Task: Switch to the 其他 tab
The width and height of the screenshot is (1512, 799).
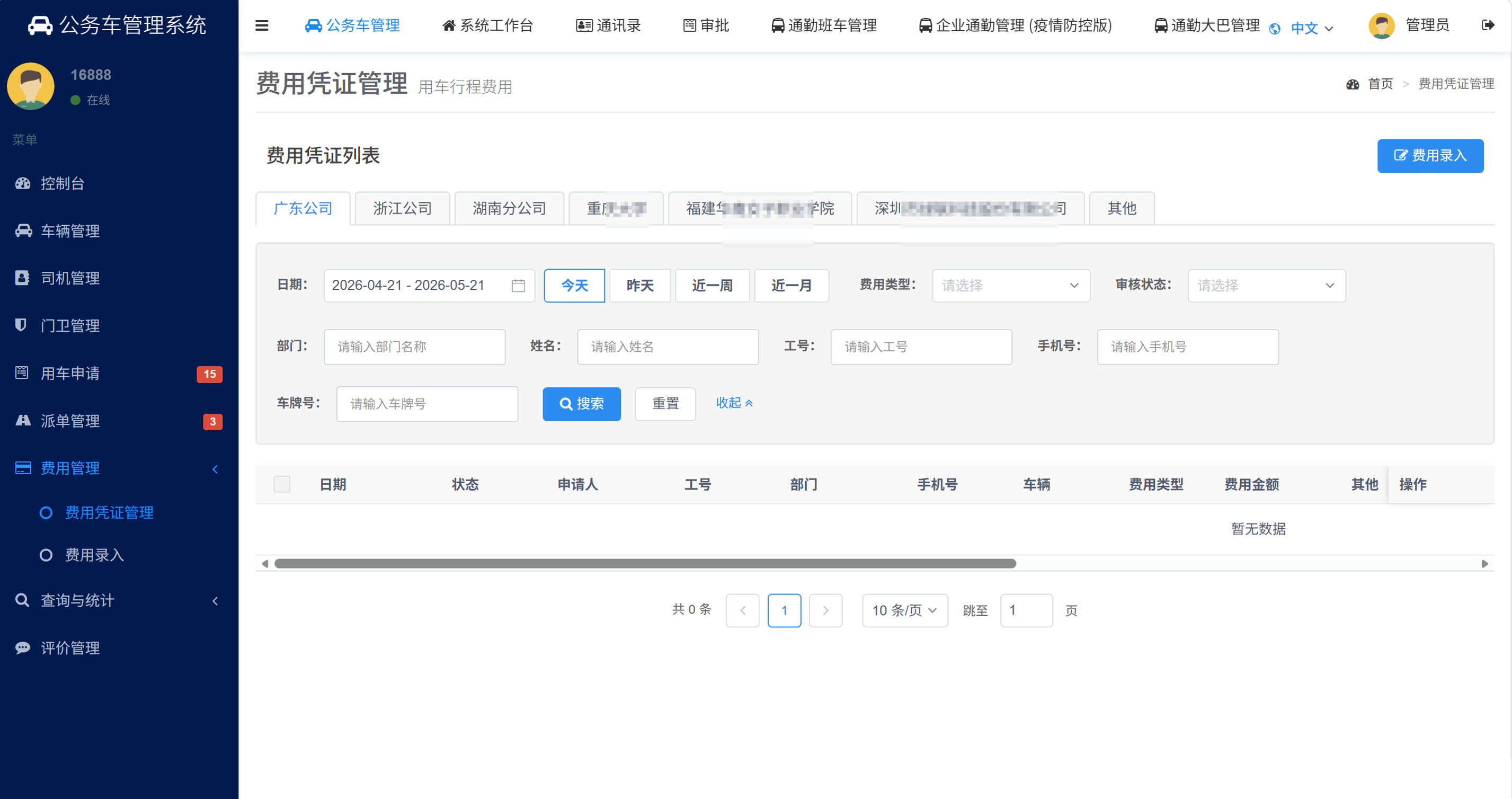Action: [1122, 208]
